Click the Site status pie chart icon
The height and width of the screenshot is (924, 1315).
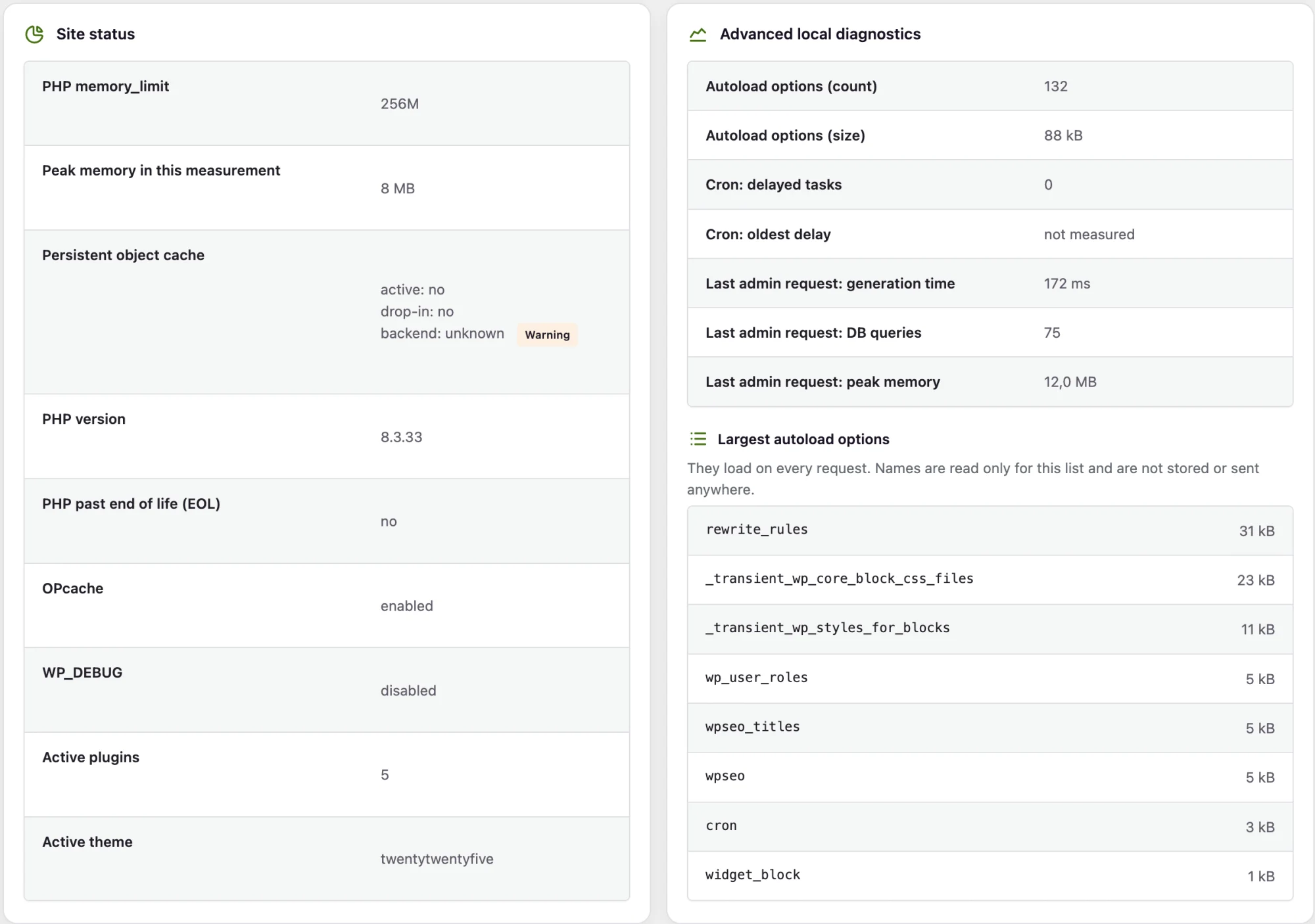(x=34, y=34)
